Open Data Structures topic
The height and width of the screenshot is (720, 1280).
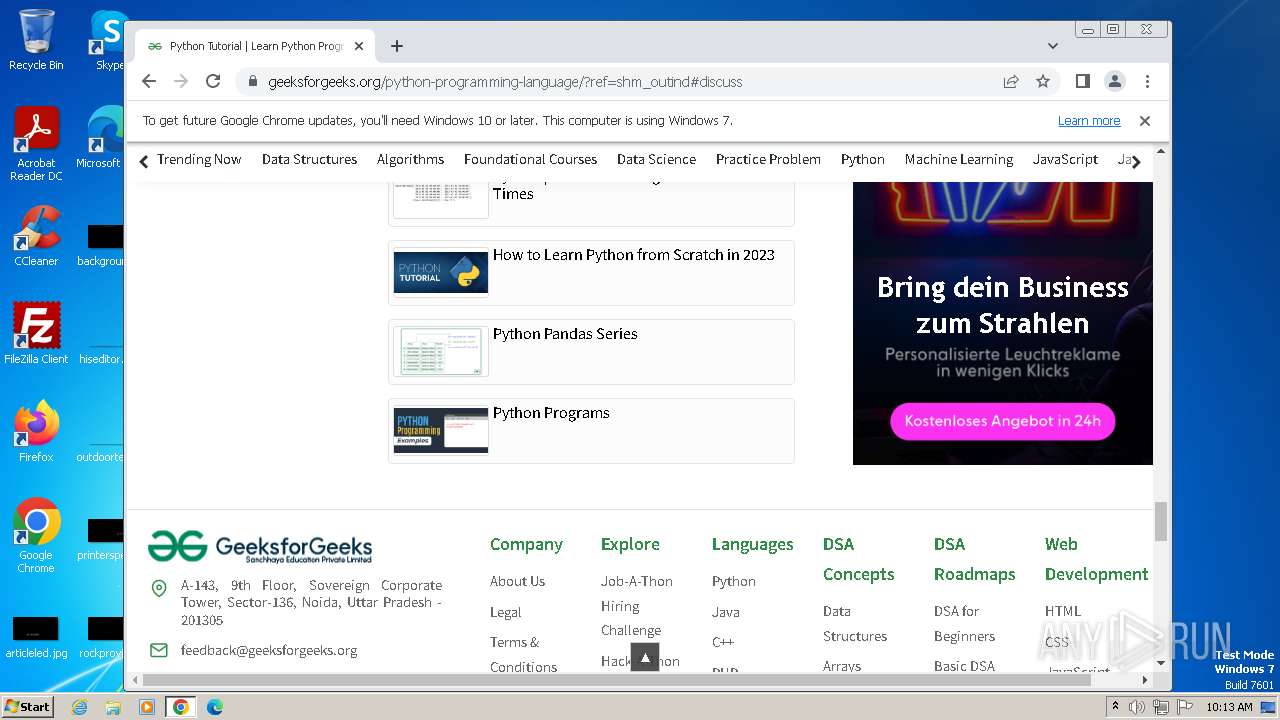(x=309, y=159)
